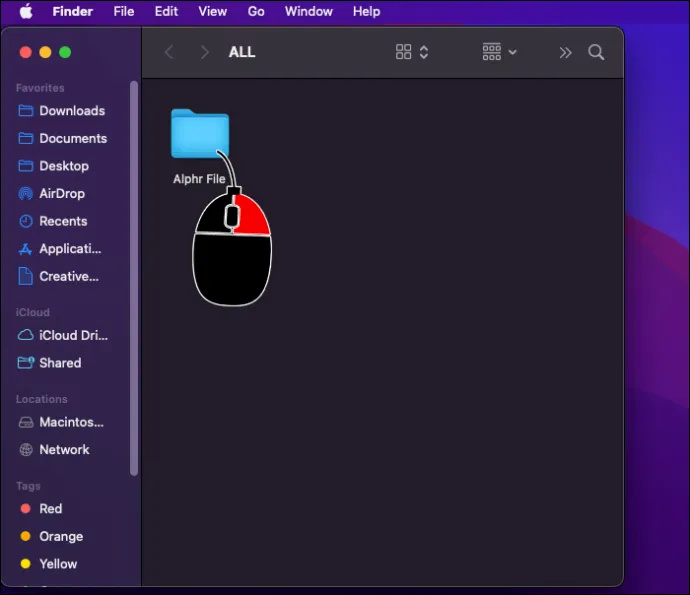Image resolution: width=690 pixels, height=595 pixels.
Task: Click the Tags section header
Action: (x=28, y=486)
